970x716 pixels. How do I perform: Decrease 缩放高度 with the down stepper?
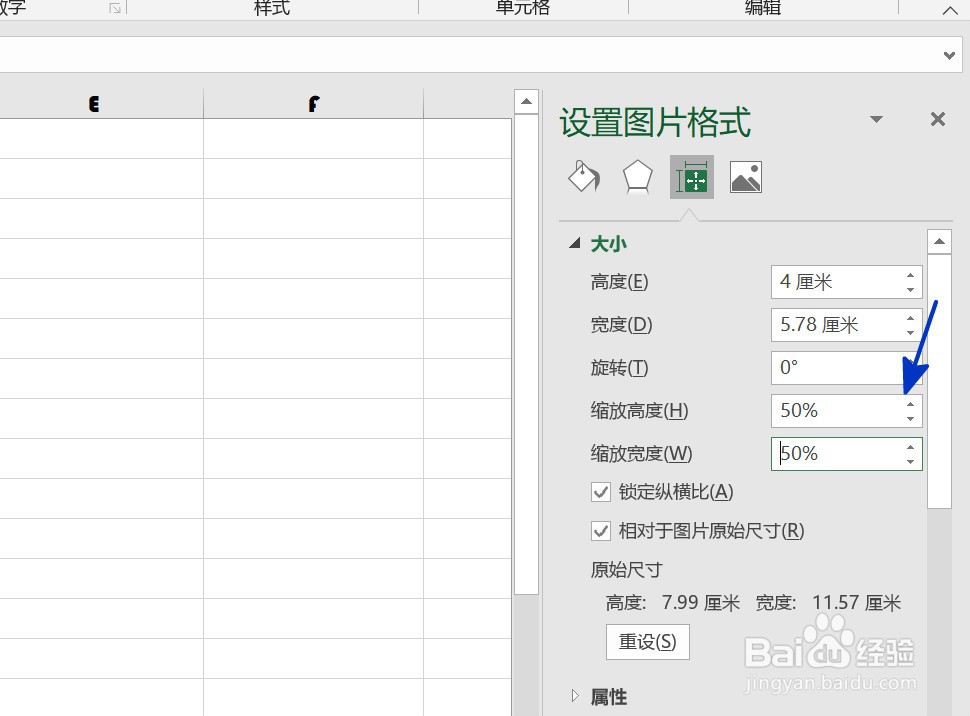coord(909,416)
